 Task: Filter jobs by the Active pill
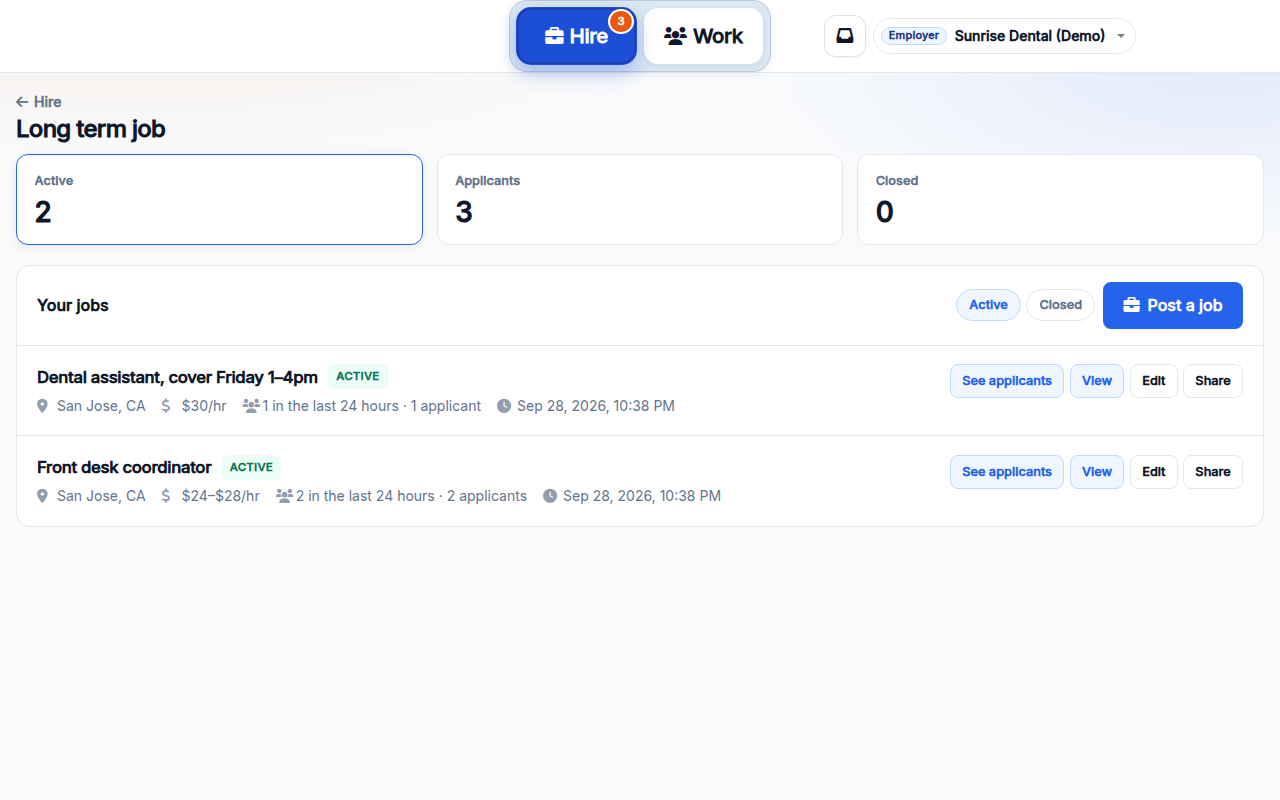[x=988, y=305]
